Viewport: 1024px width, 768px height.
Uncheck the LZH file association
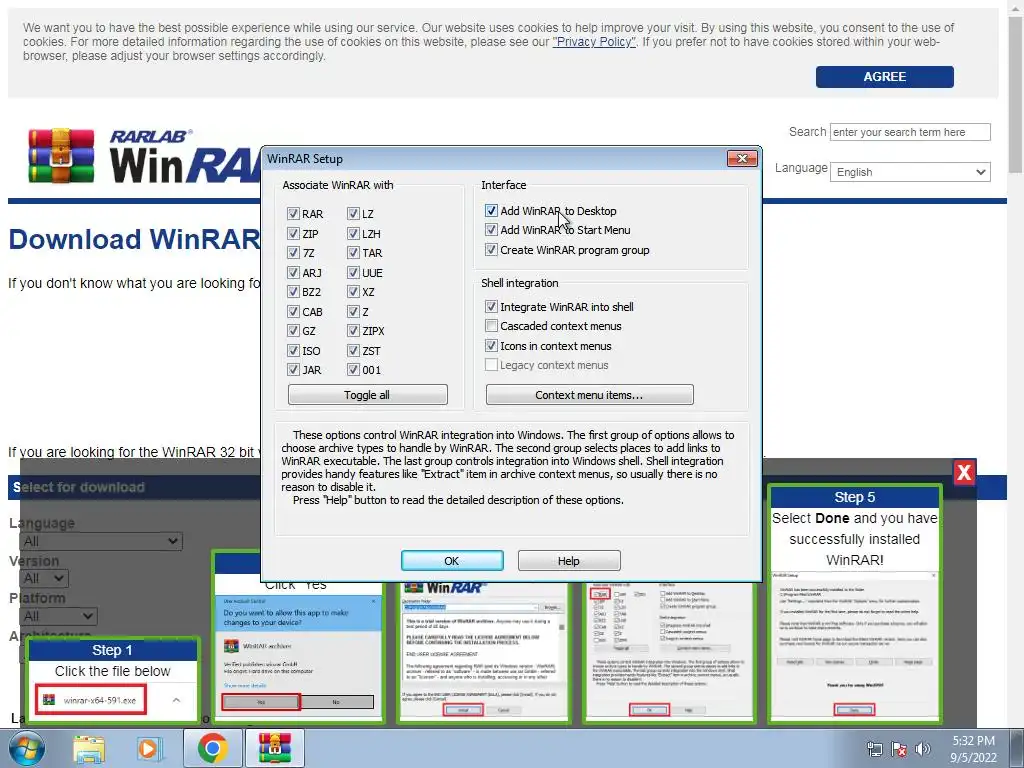[x=353, y=233]
